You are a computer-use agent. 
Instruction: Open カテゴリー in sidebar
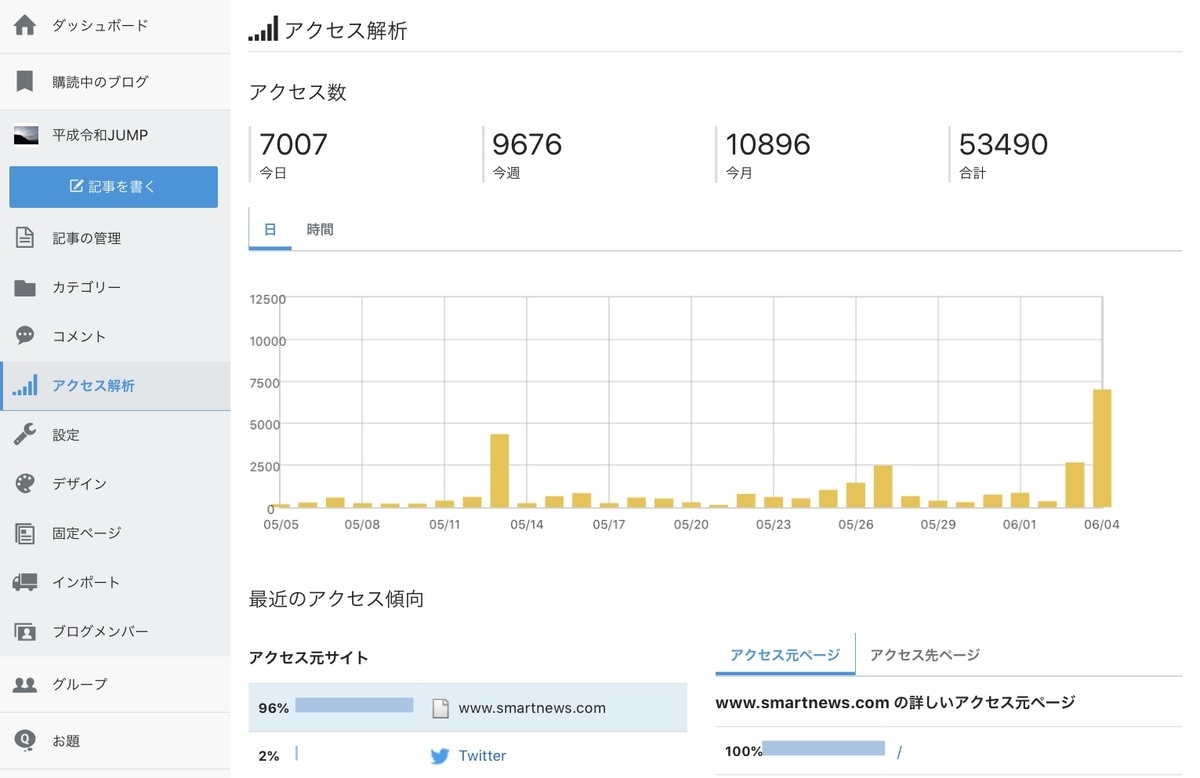coord(87,288)
